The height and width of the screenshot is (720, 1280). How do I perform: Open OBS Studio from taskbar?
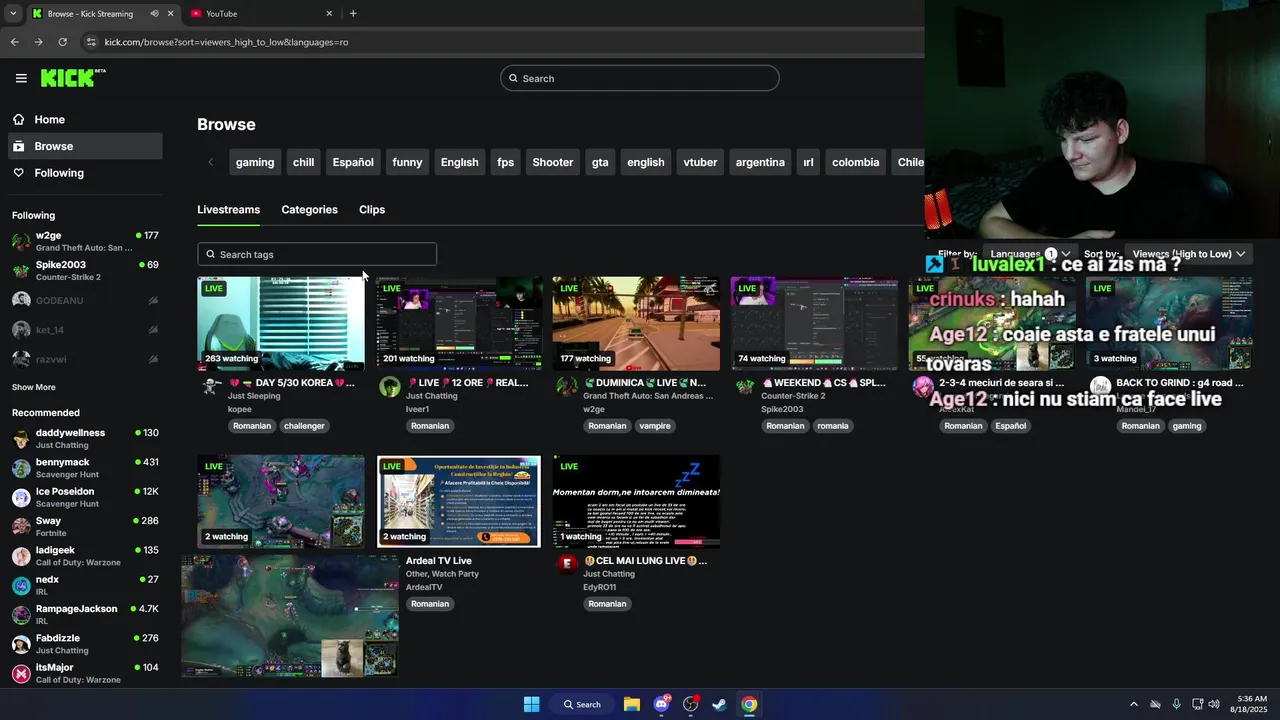(x=690, y=704)
